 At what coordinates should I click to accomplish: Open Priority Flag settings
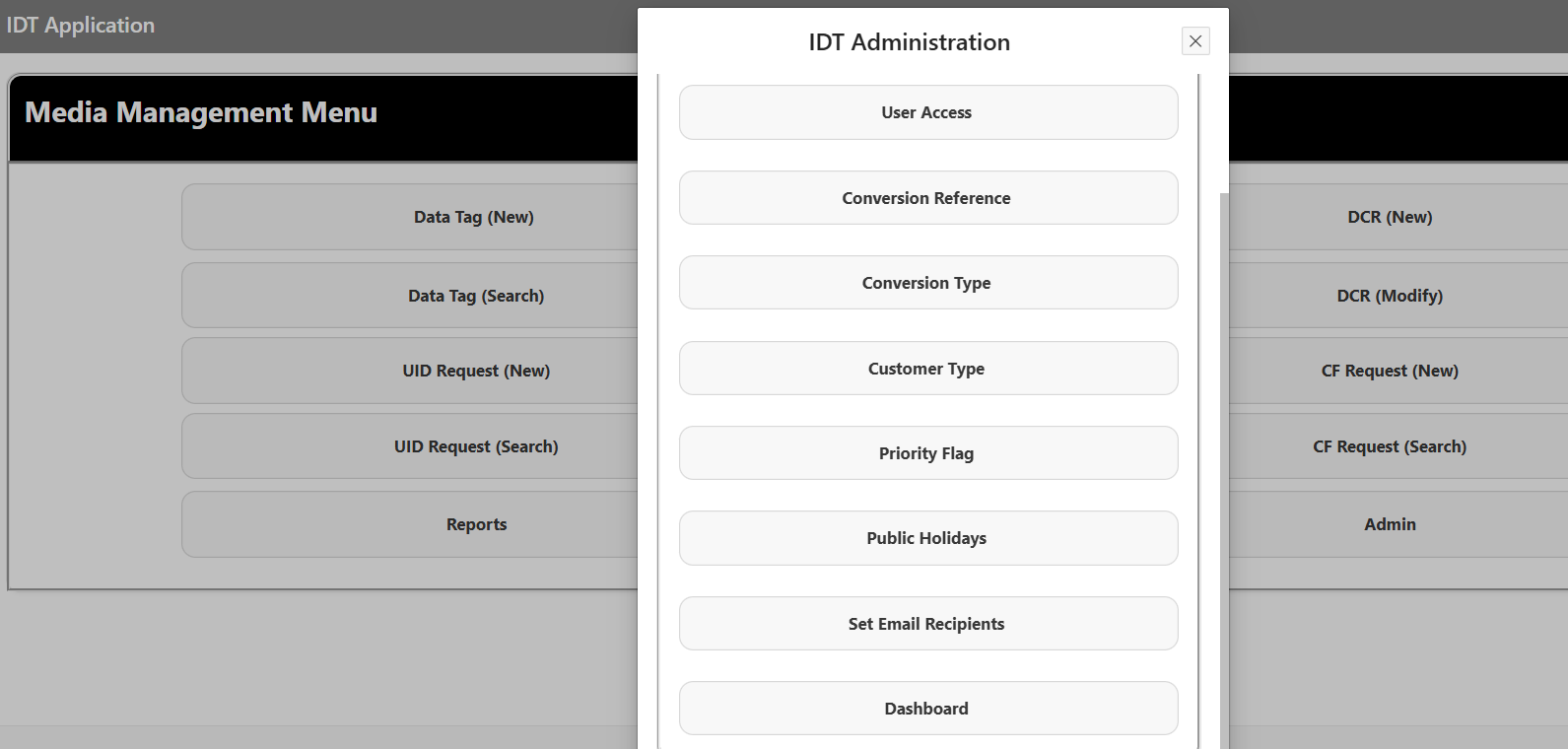pos(927,453)
